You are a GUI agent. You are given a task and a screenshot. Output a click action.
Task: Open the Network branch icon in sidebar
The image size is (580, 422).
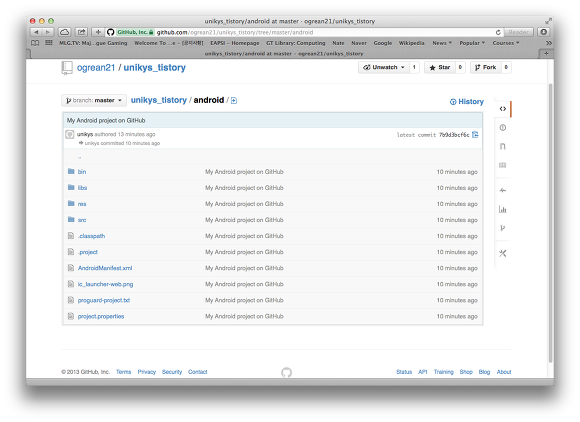502,228
